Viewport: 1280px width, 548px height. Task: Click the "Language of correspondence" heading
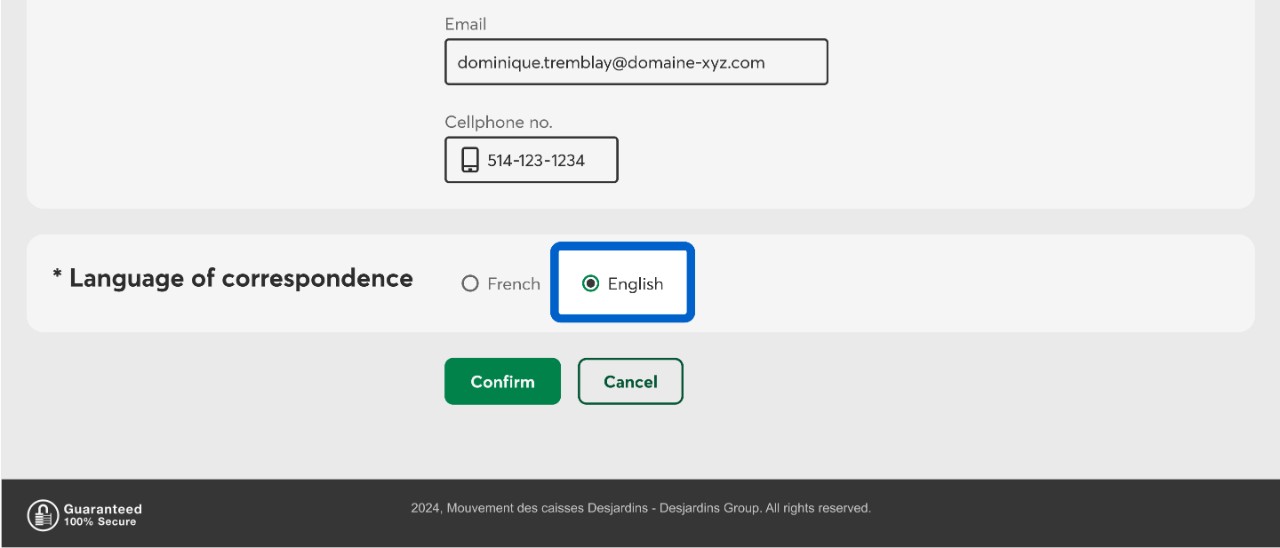tap(240, 278)
